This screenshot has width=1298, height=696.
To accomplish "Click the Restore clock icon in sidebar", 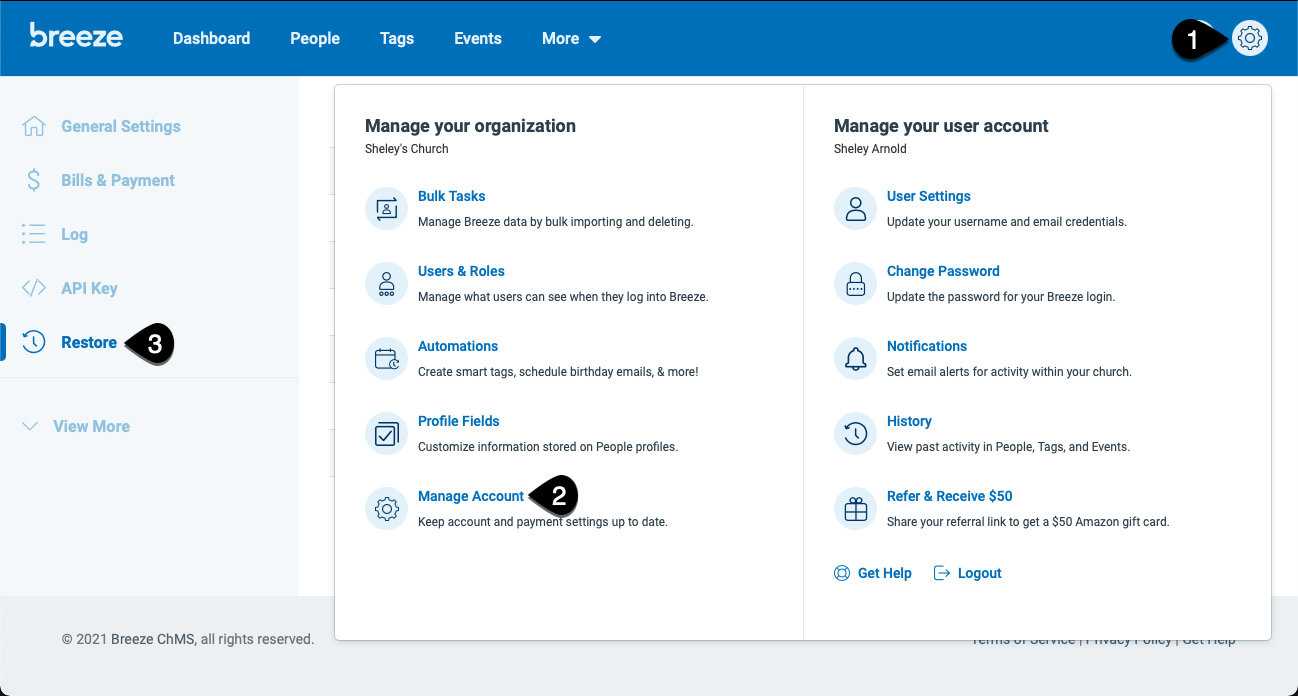I will click(x=34, y=342).
